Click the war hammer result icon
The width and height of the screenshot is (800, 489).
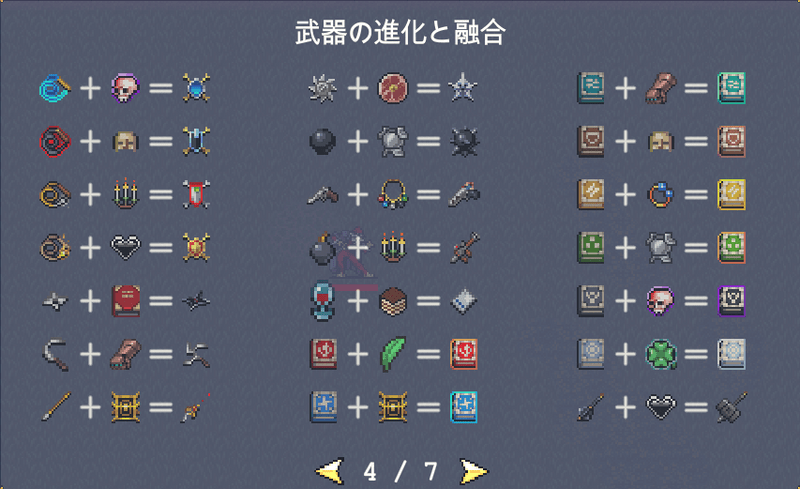pyautogui.click(x=732, y=407)
